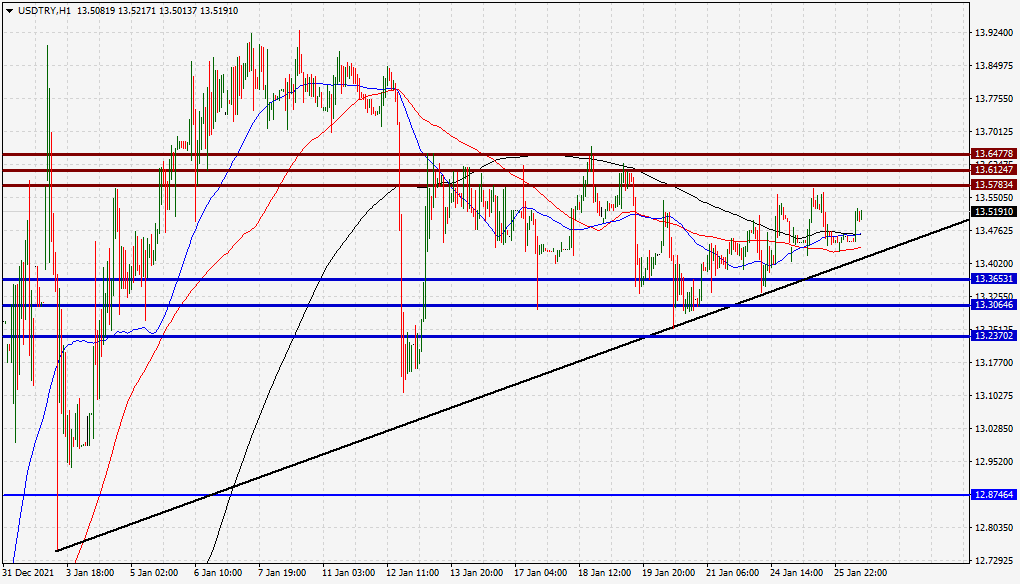Click the 13.47625 price scale value

pyautogui.click(x=994, y=231)
